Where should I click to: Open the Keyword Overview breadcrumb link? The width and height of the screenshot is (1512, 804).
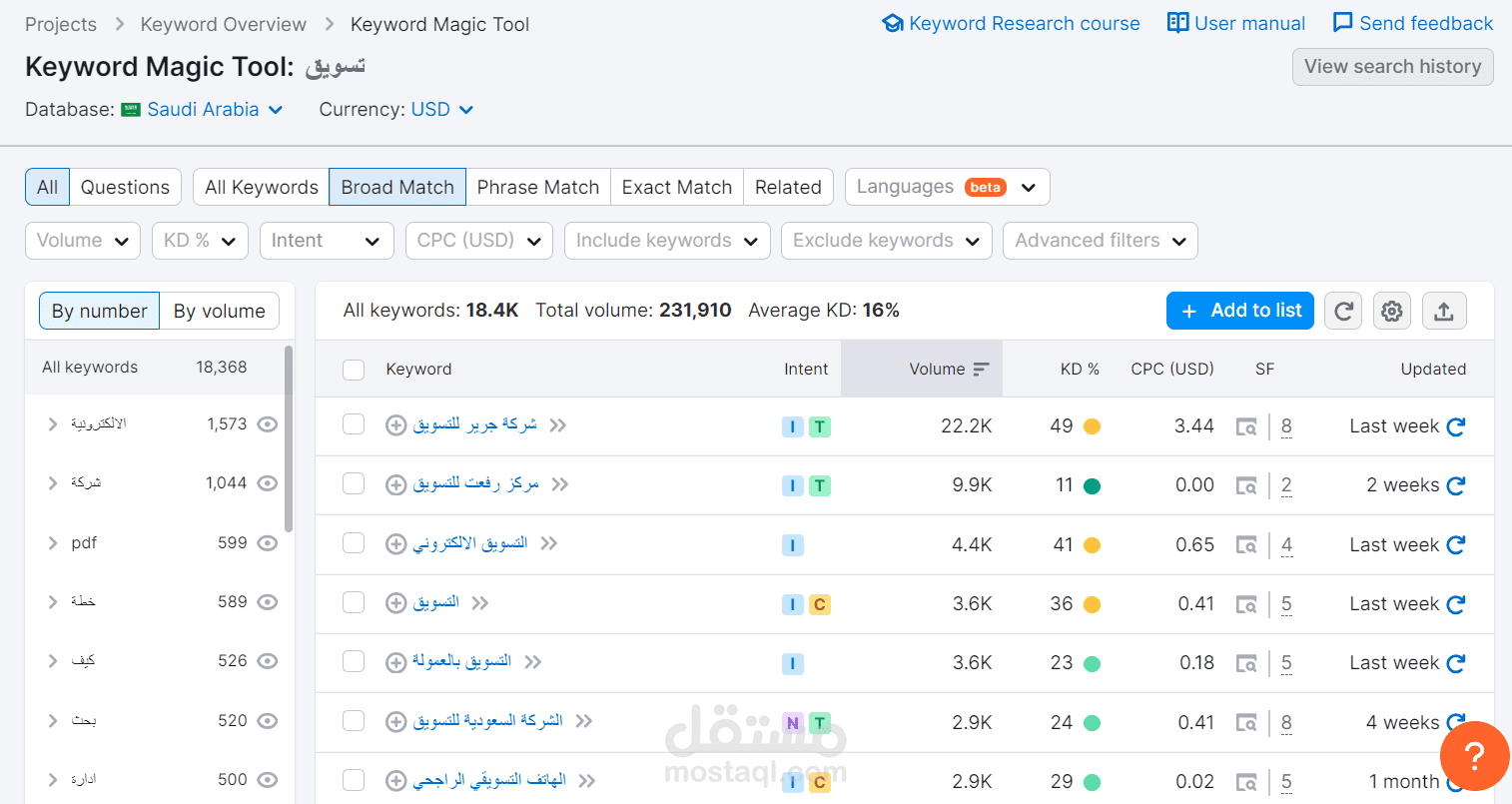224,24
